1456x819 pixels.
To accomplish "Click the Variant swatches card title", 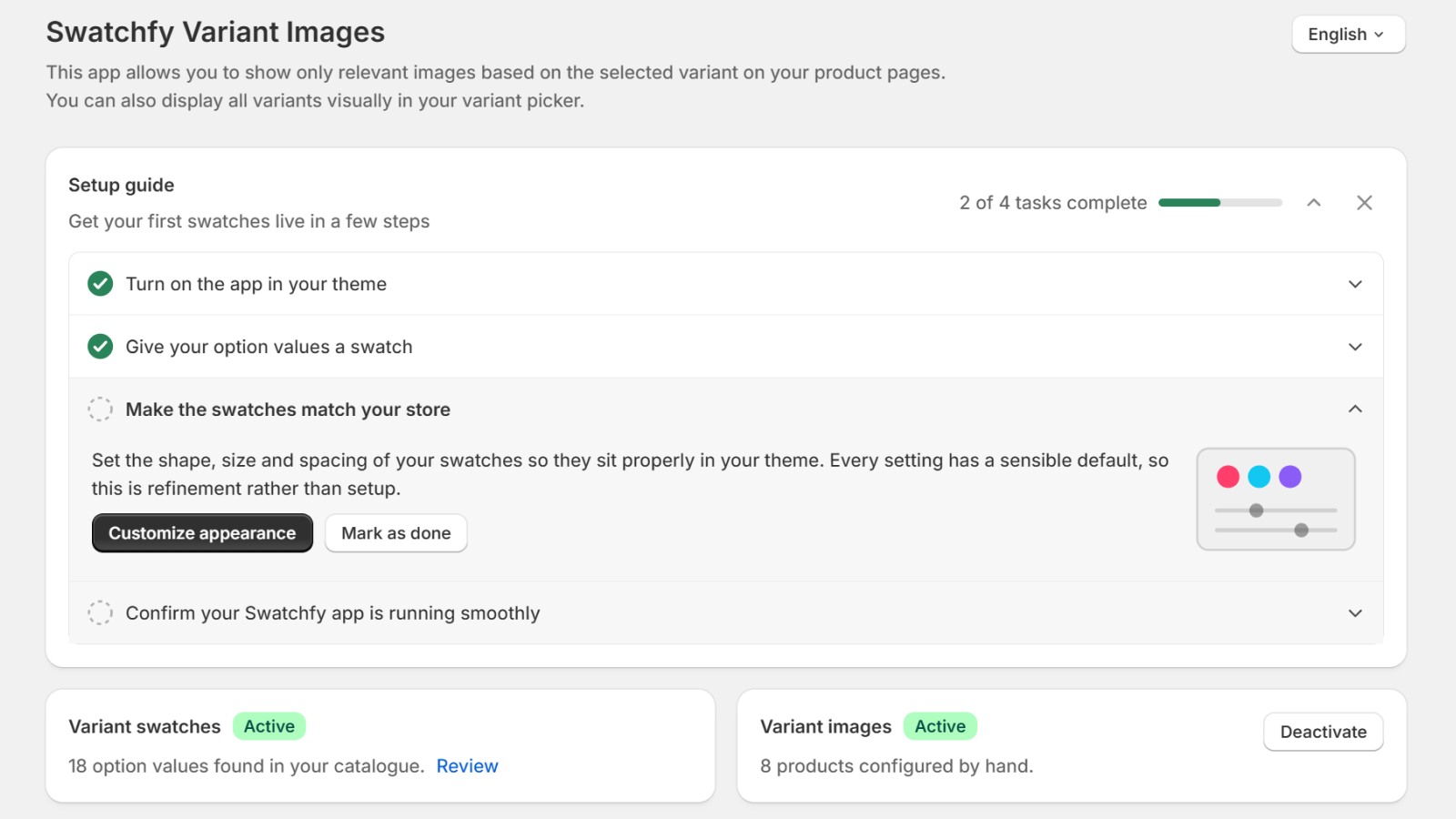I will [145, 726].
